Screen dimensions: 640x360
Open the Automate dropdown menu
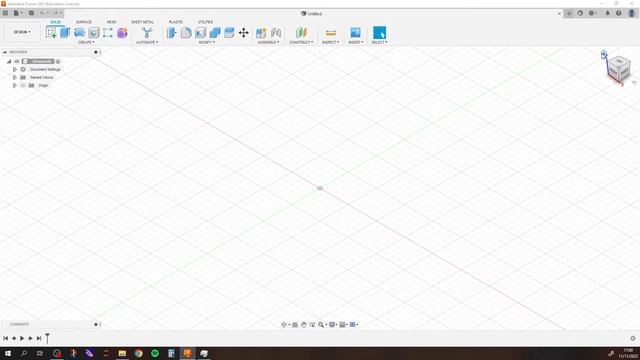coord(147,42)
